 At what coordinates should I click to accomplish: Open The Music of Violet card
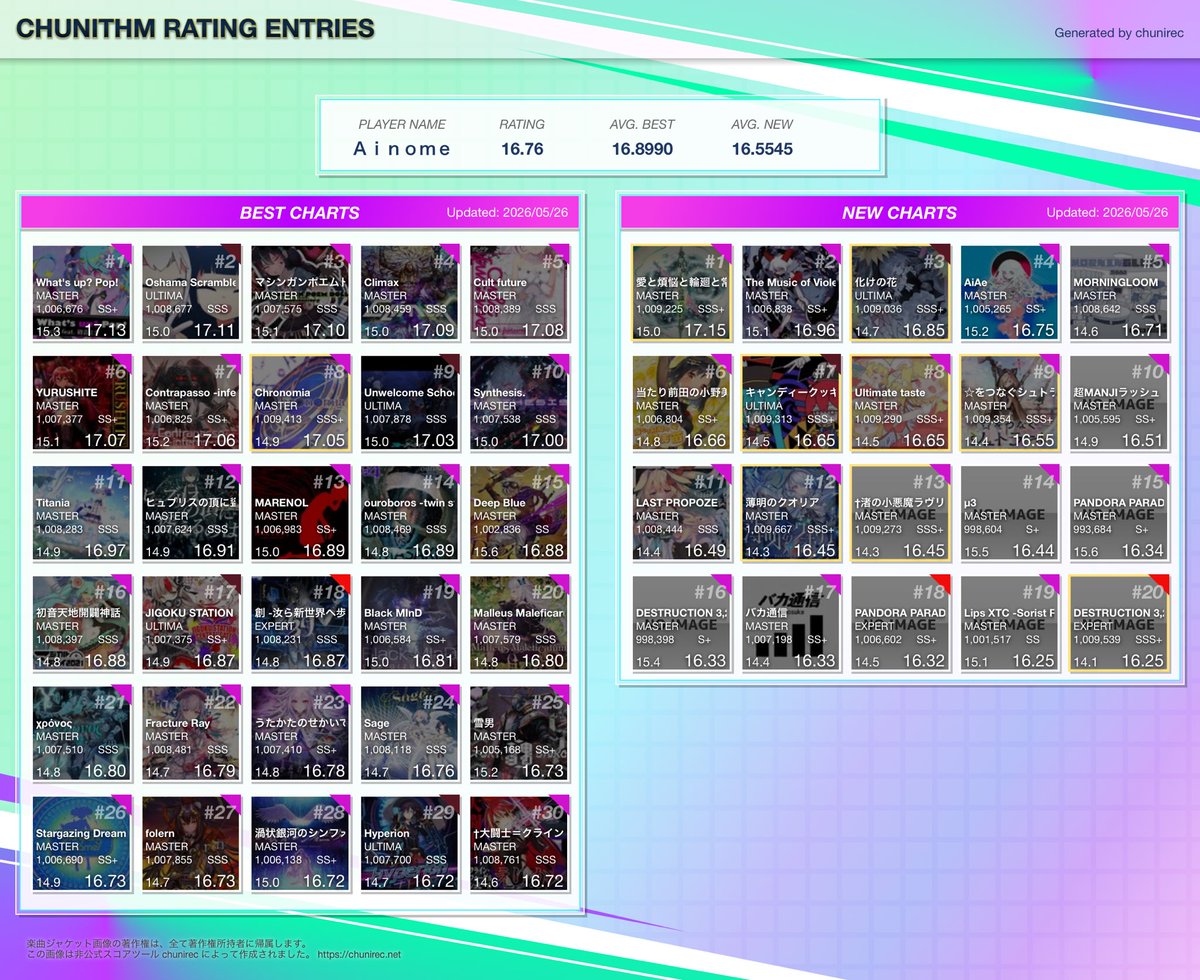point(791,293)
